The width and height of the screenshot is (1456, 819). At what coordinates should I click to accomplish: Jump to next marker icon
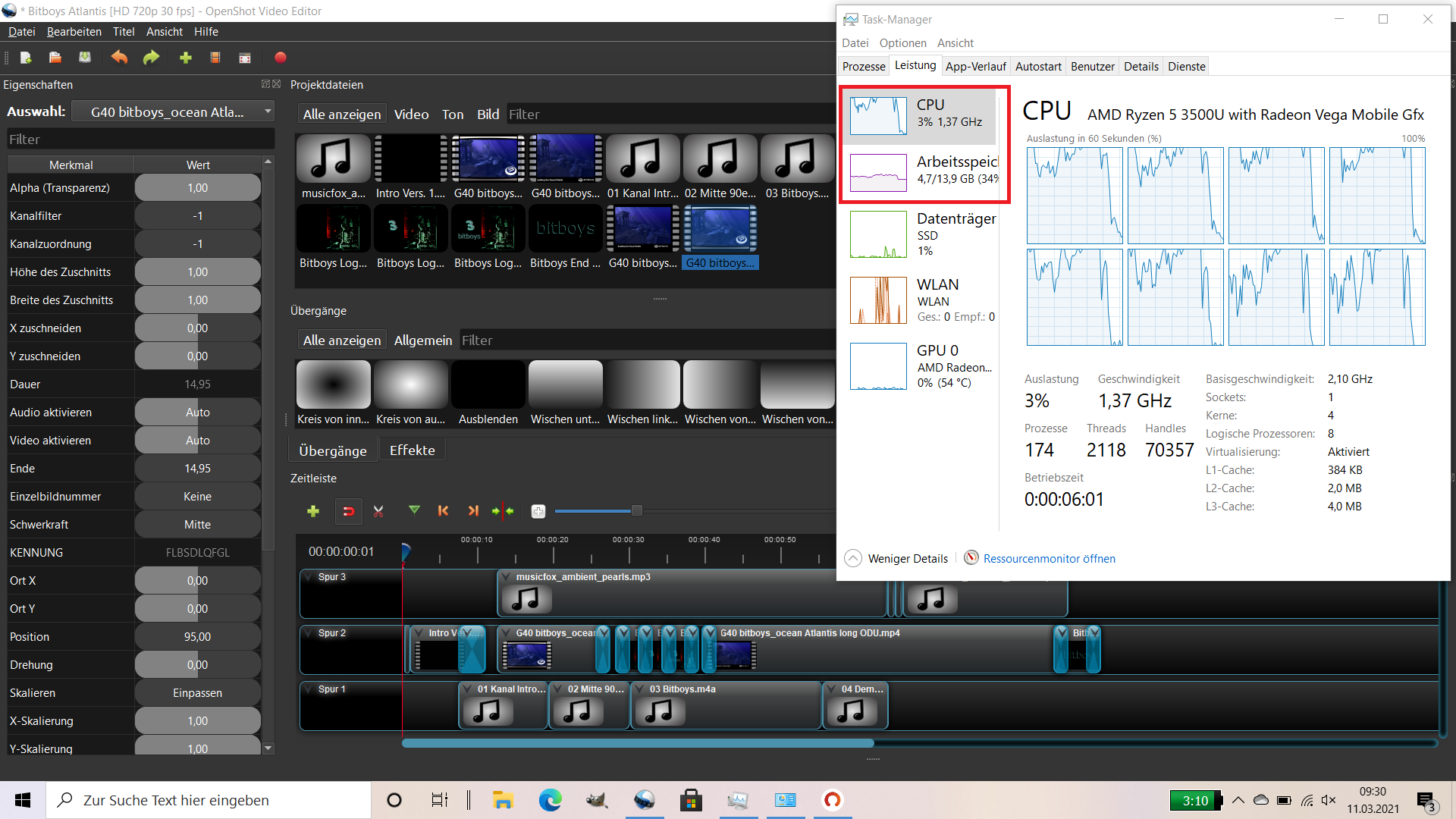pyautogui.click(x=473, y=511)
